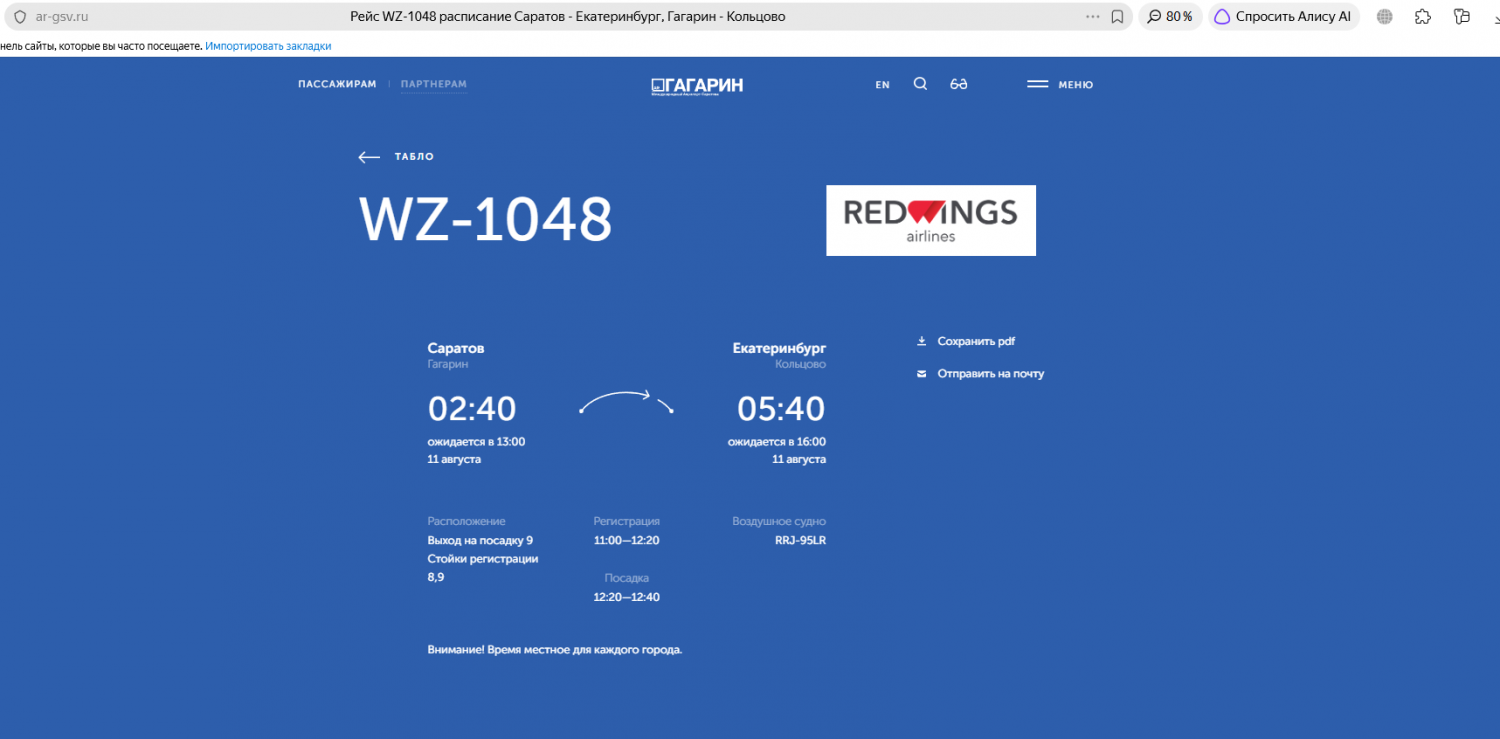Click the Выход на посадку 9 text
Image resolution: width=1500 pixels, height=739 pixels.
click(x=480, y=540)
